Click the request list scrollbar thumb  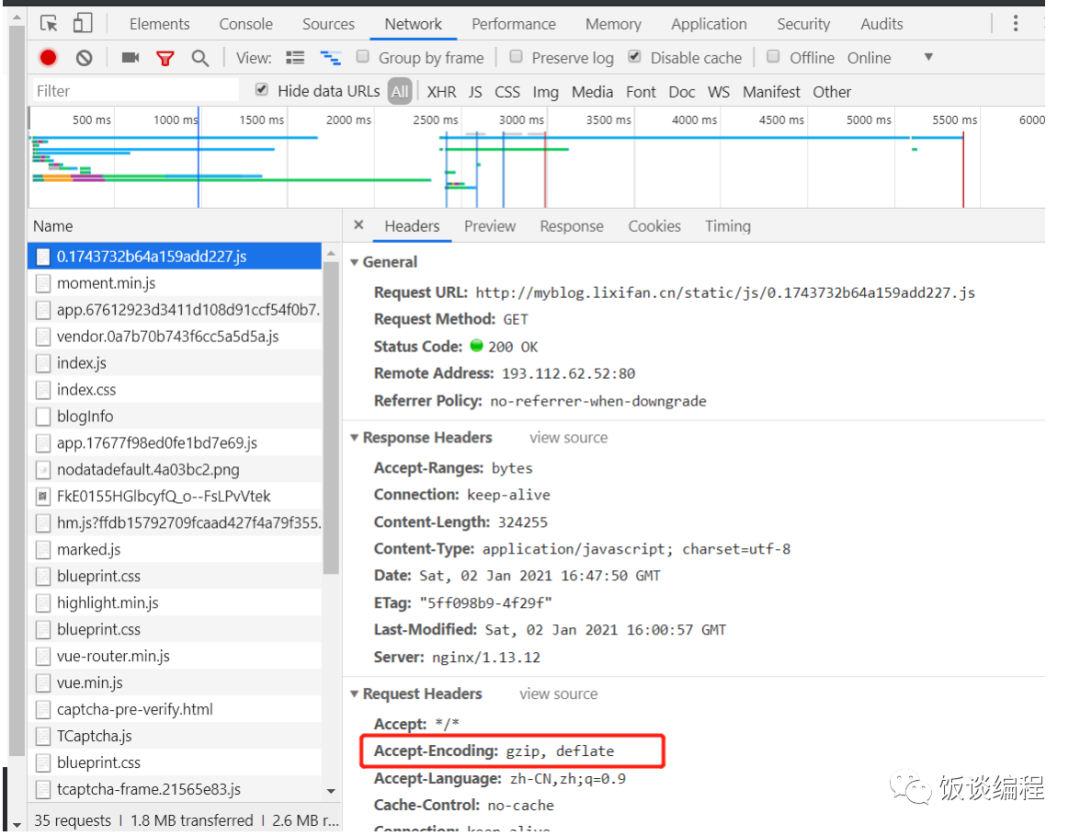[x=331, y=417]
